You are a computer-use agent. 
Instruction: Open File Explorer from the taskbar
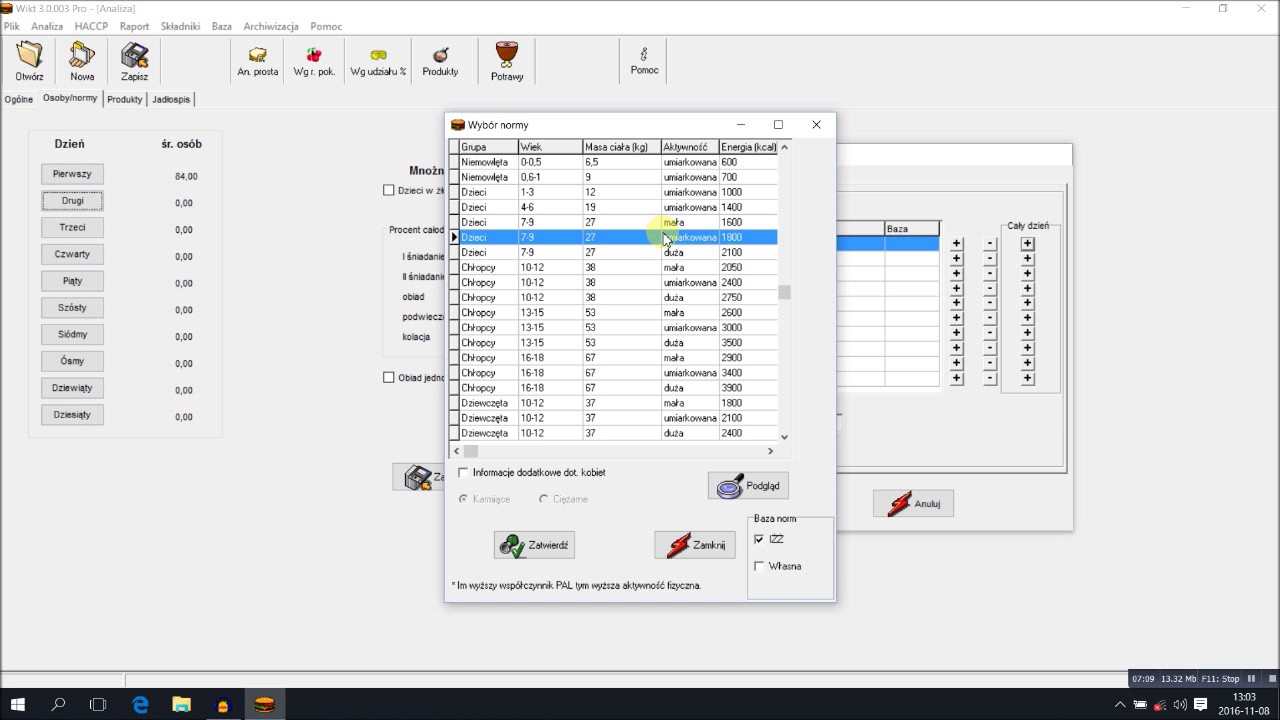pos(182,705)
